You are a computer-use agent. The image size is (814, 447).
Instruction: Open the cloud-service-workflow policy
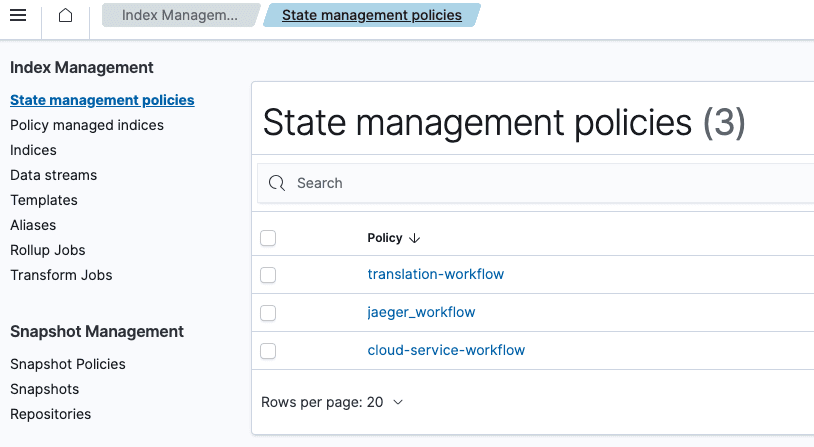(446, 350)
